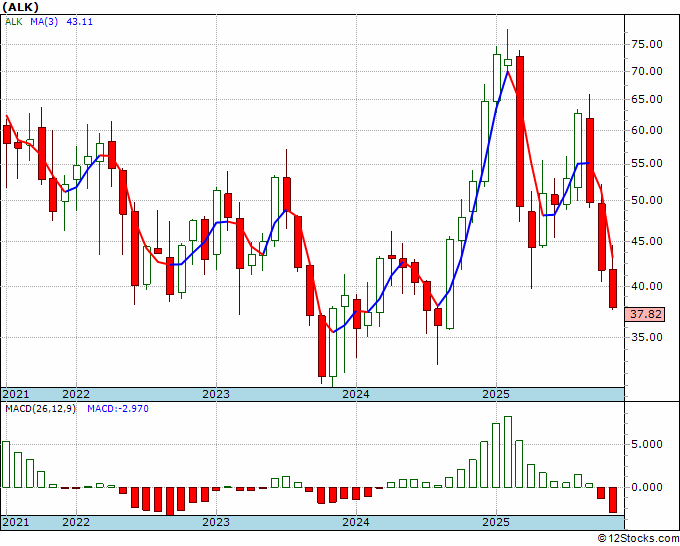Click the 2022 label on price chart axis

point(76,394)
